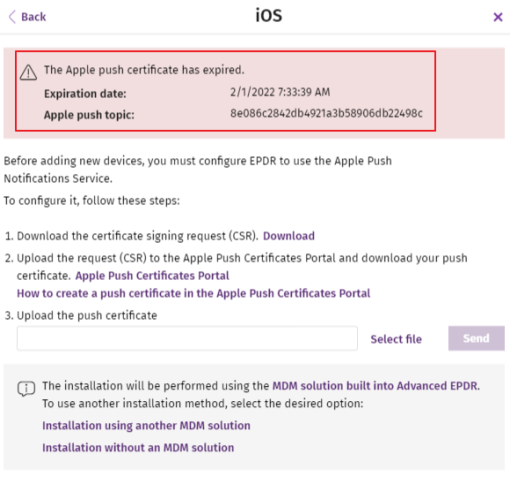Open MDM solution built into Advanced EPDR link
This screenshot has width=510, height=477.
pos(376,386)
